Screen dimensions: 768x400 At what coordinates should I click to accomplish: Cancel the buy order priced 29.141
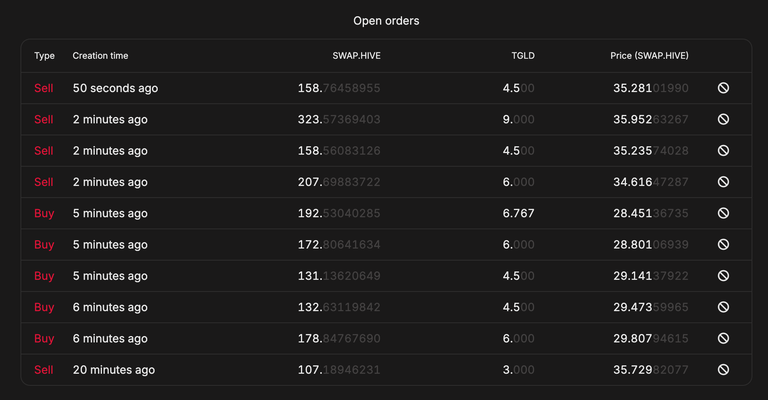click(723, 276)
